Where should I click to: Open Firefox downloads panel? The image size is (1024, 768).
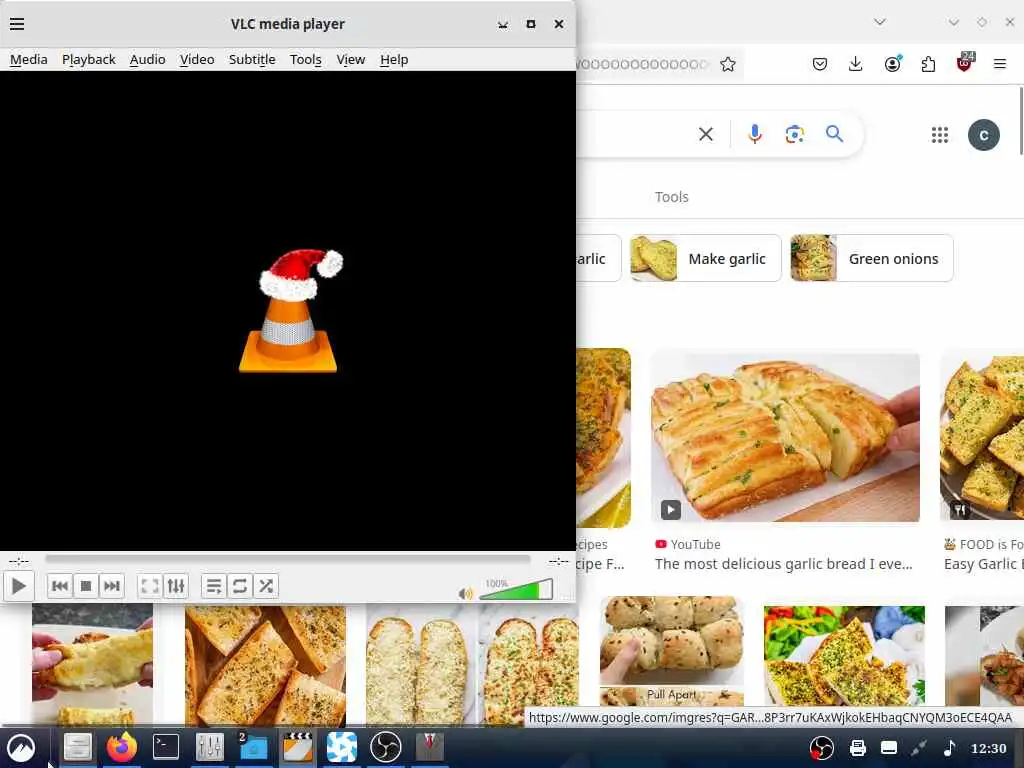(856, 64)
